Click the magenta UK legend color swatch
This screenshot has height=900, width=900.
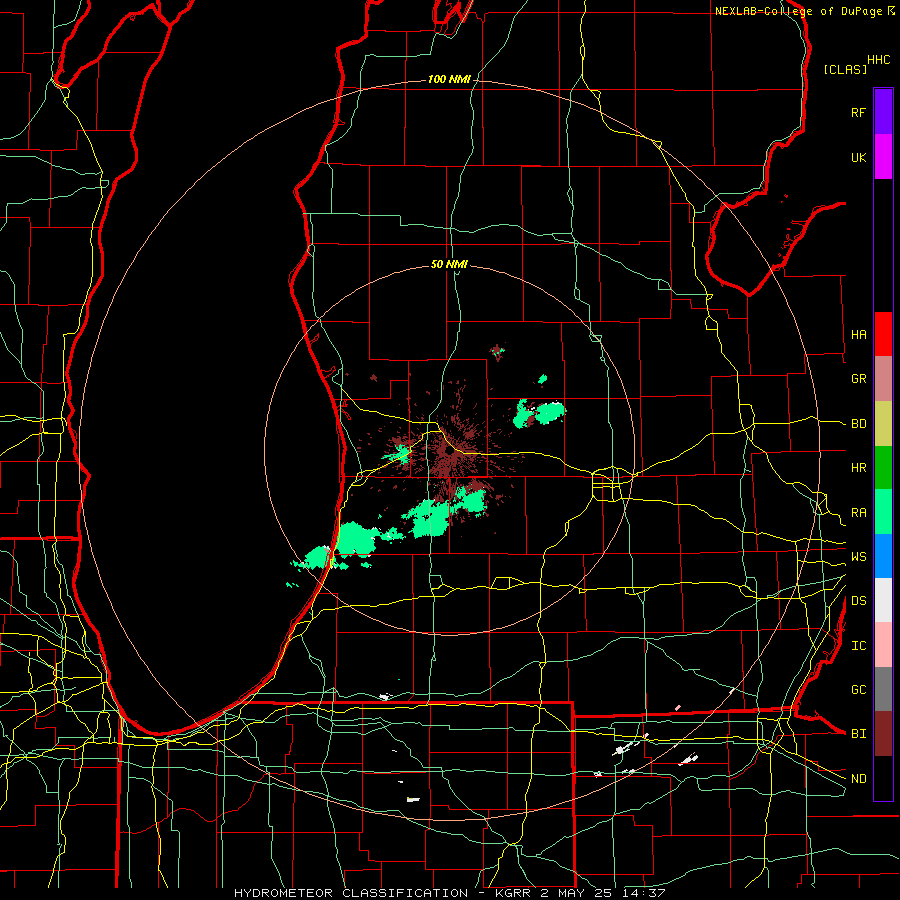(883, 157)
